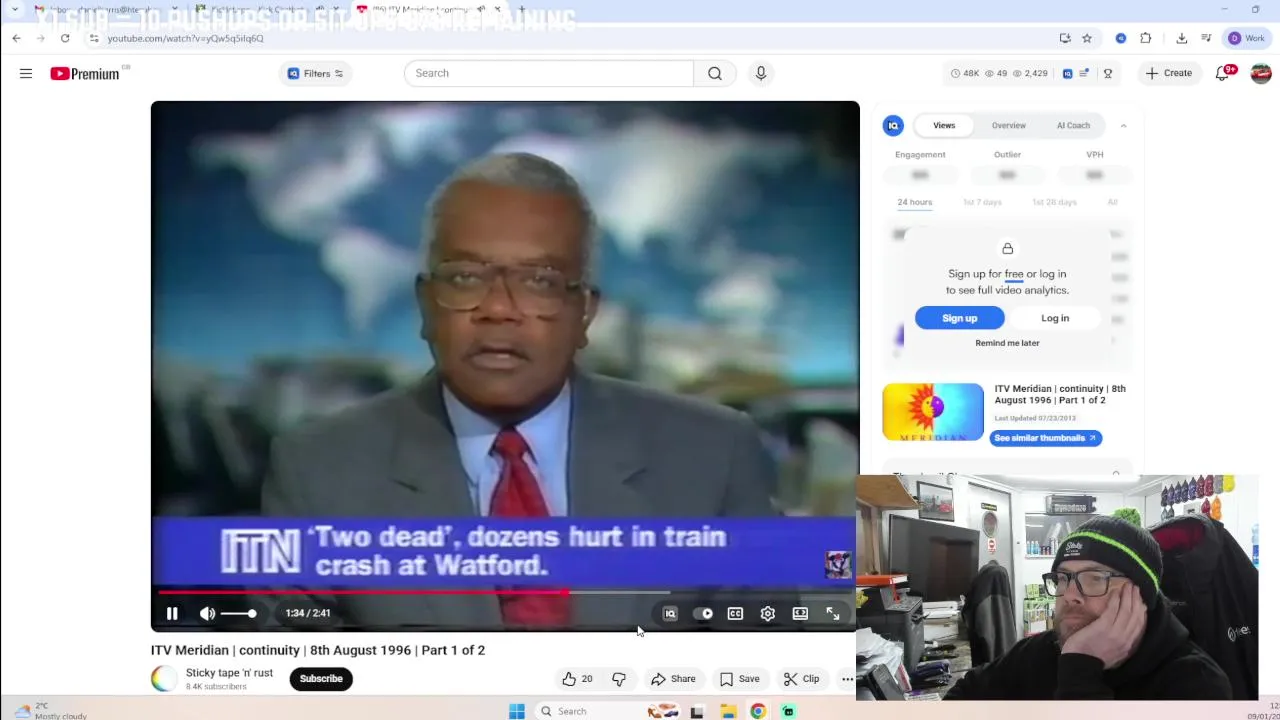1280x720 pixels.
Task: Go back in the browser
Action: [x=16, y=38]
